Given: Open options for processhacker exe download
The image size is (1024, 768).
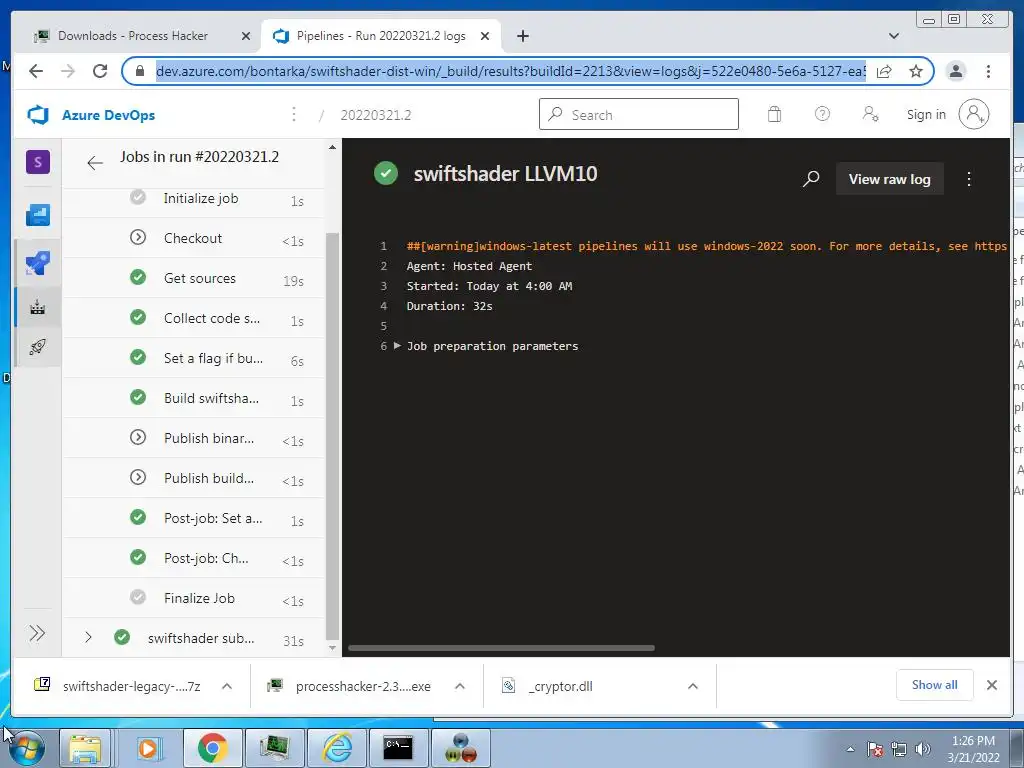Looking at the screenshot, I should click(460, 686).
